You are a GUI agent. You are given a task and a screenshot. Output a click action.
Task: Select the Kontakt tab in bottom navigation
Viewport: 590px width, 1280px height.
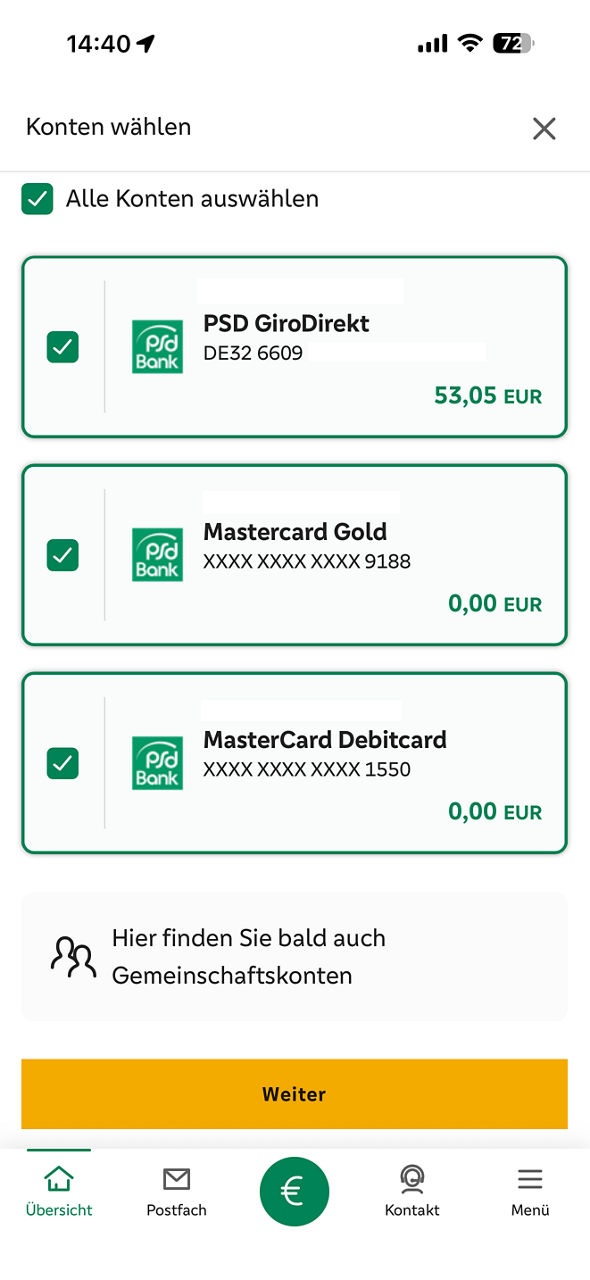[x=411, y=1190]
